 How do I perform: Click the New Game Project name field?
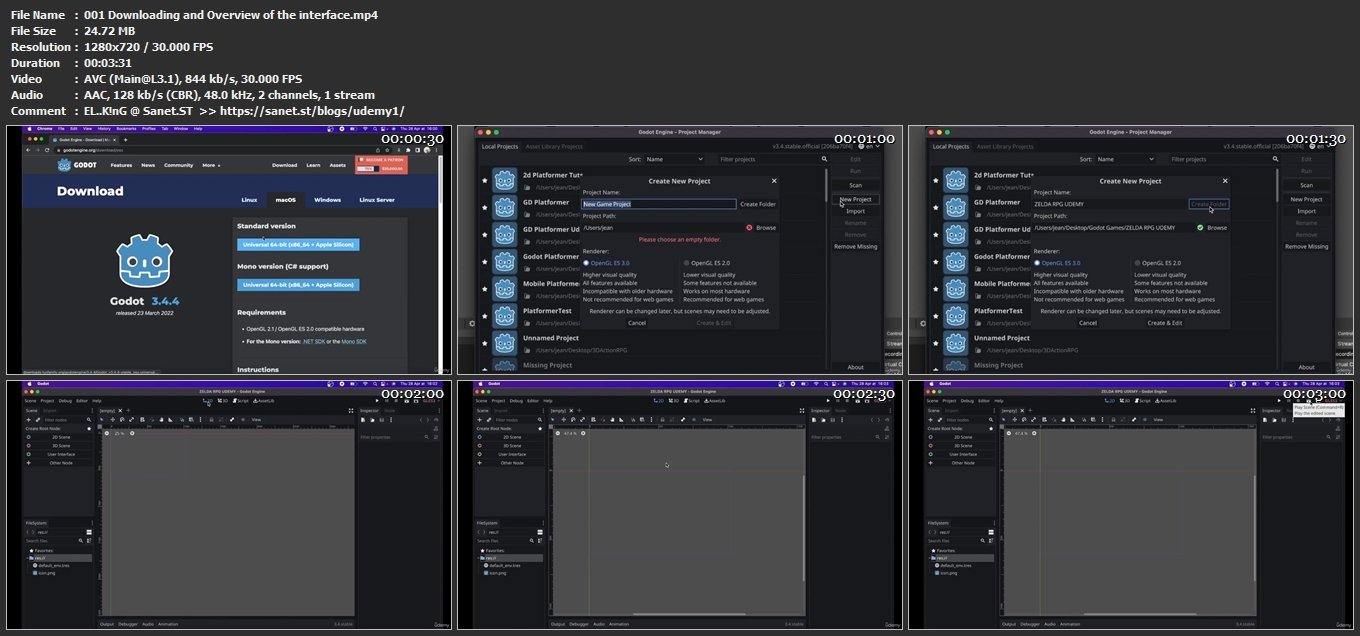click(659, 204)
